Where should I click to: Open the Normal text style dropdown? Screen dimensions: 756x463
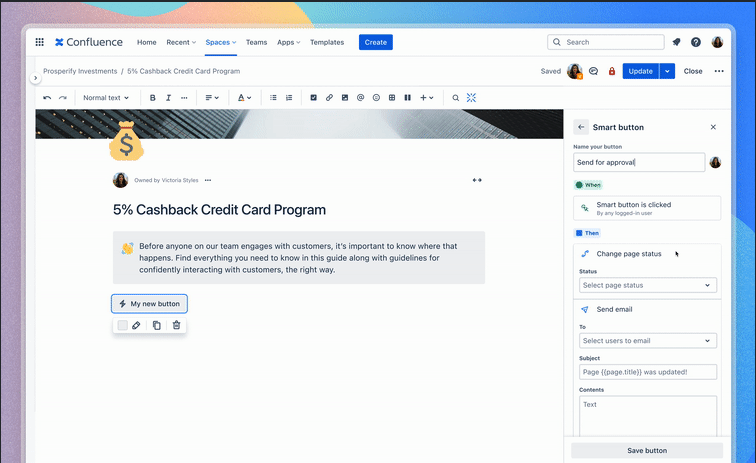tap(106, 97)
